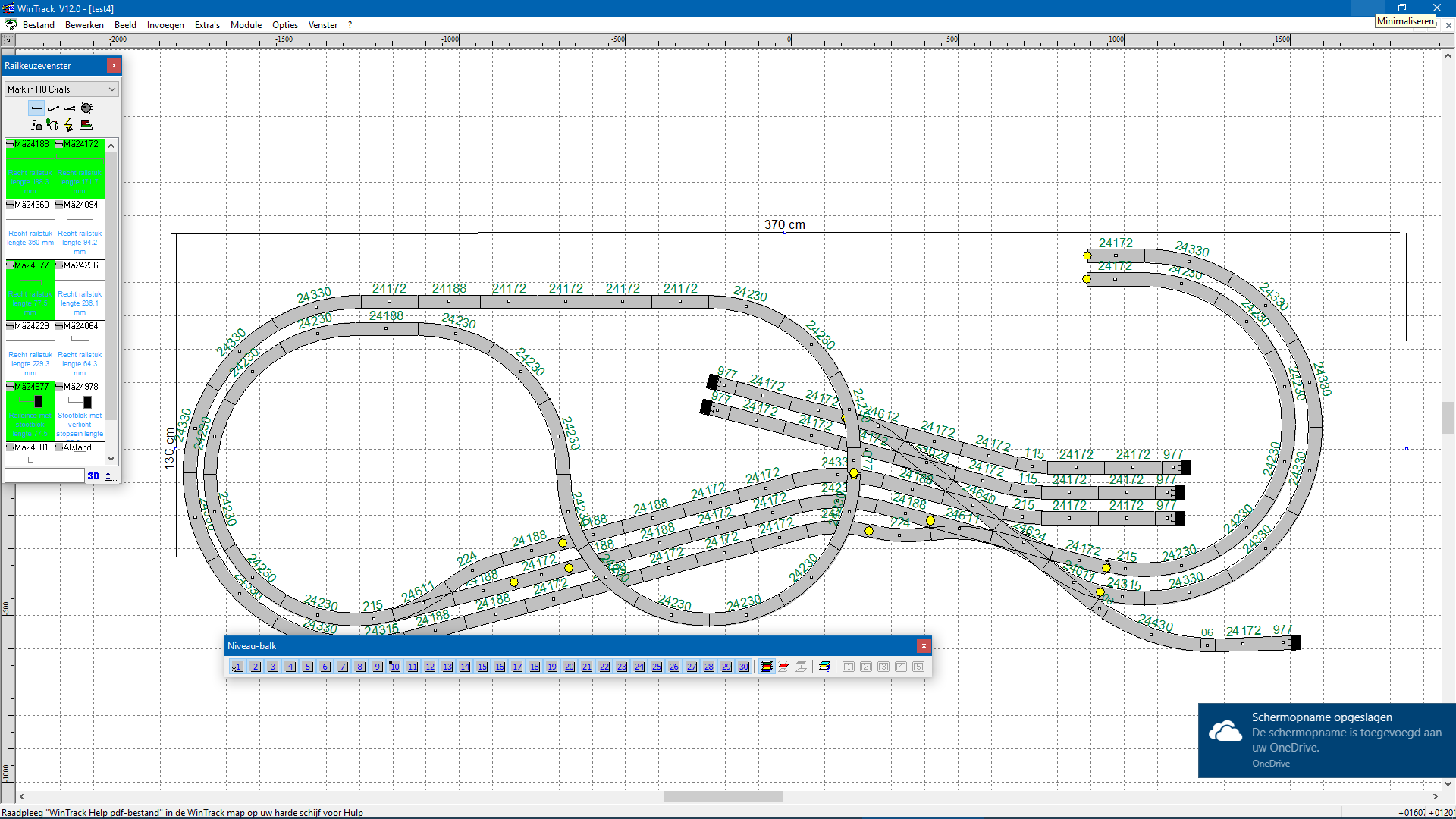This screenshot has width=1456, height=819.
Task: Toggle level 15 in Niveau-balk
Action: coord(482,667)
